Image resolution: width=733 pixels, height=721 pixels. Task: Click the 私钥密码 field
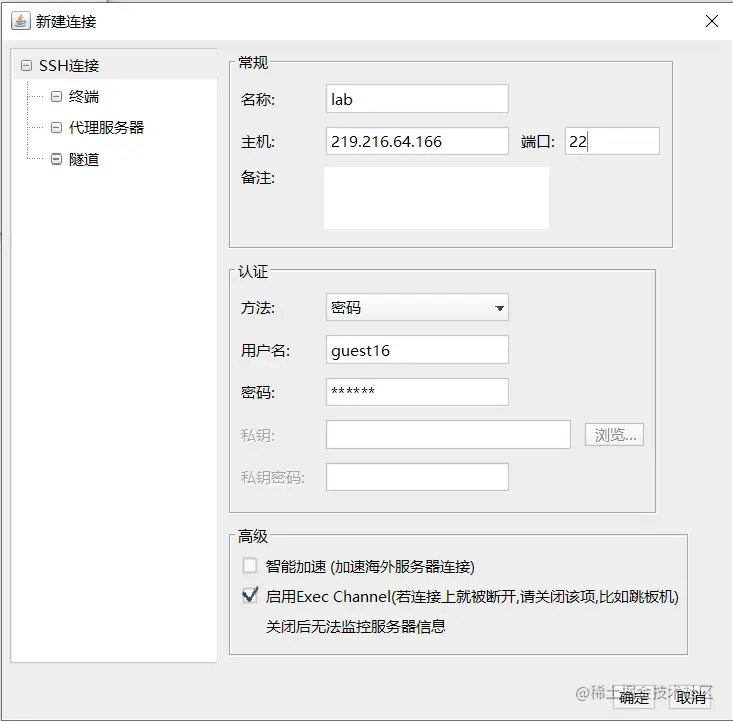coord(417,477)
